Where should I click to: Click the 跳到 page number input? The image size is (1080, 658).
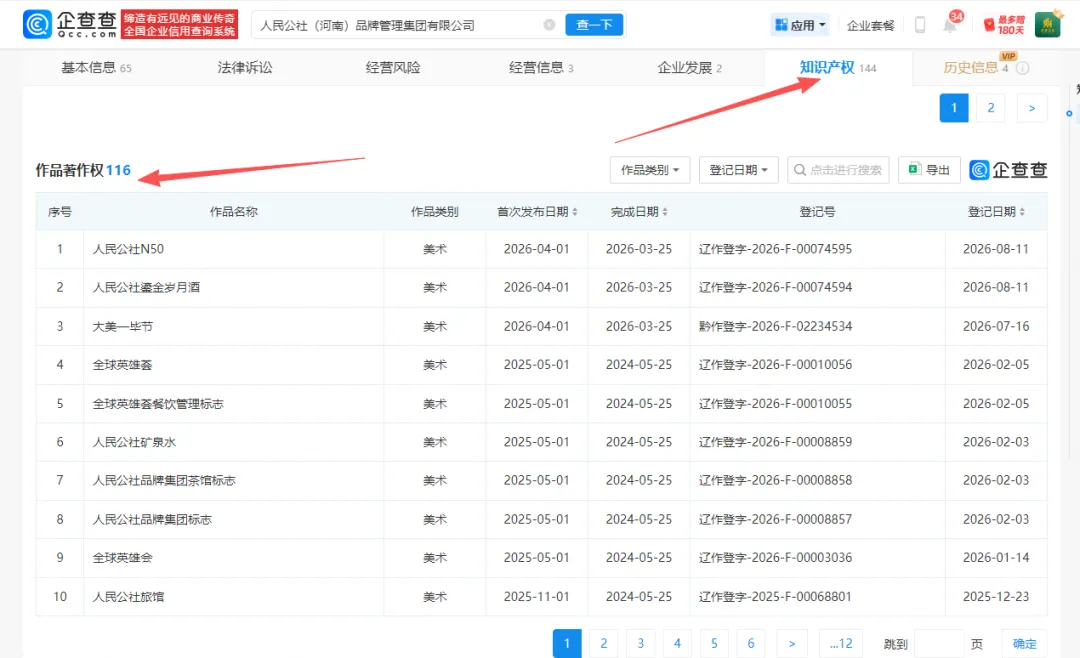click(x=939, y=644)
